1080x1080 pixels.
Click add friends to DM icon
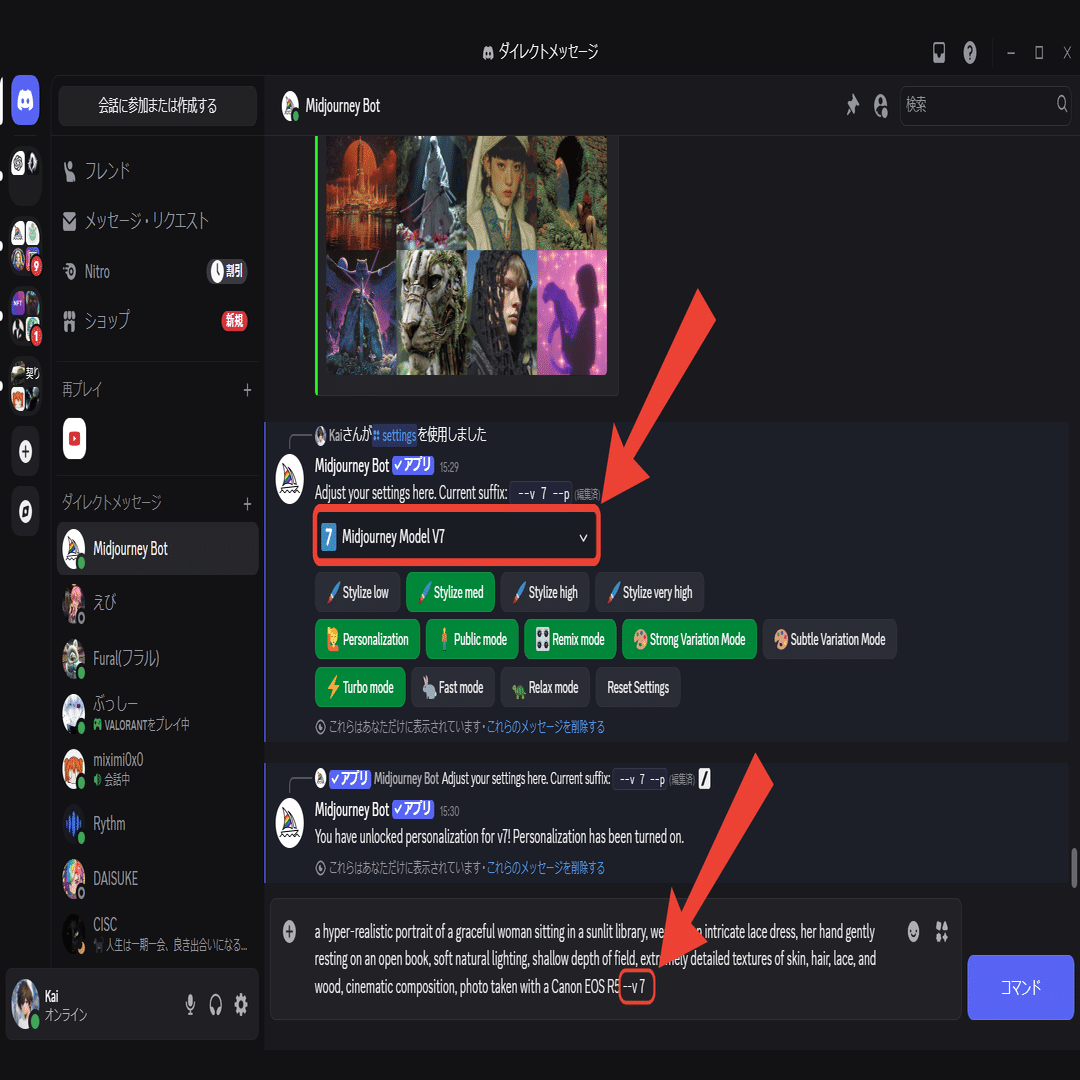click(881, 105)
